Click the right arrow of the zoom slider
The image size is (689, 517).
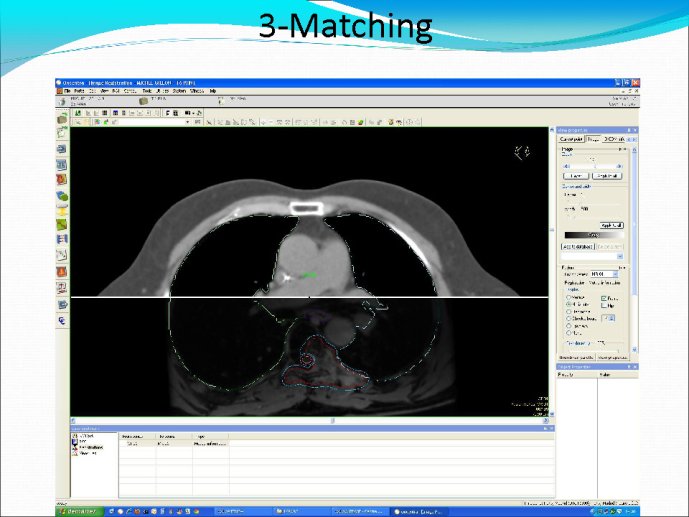click(620, 166)
